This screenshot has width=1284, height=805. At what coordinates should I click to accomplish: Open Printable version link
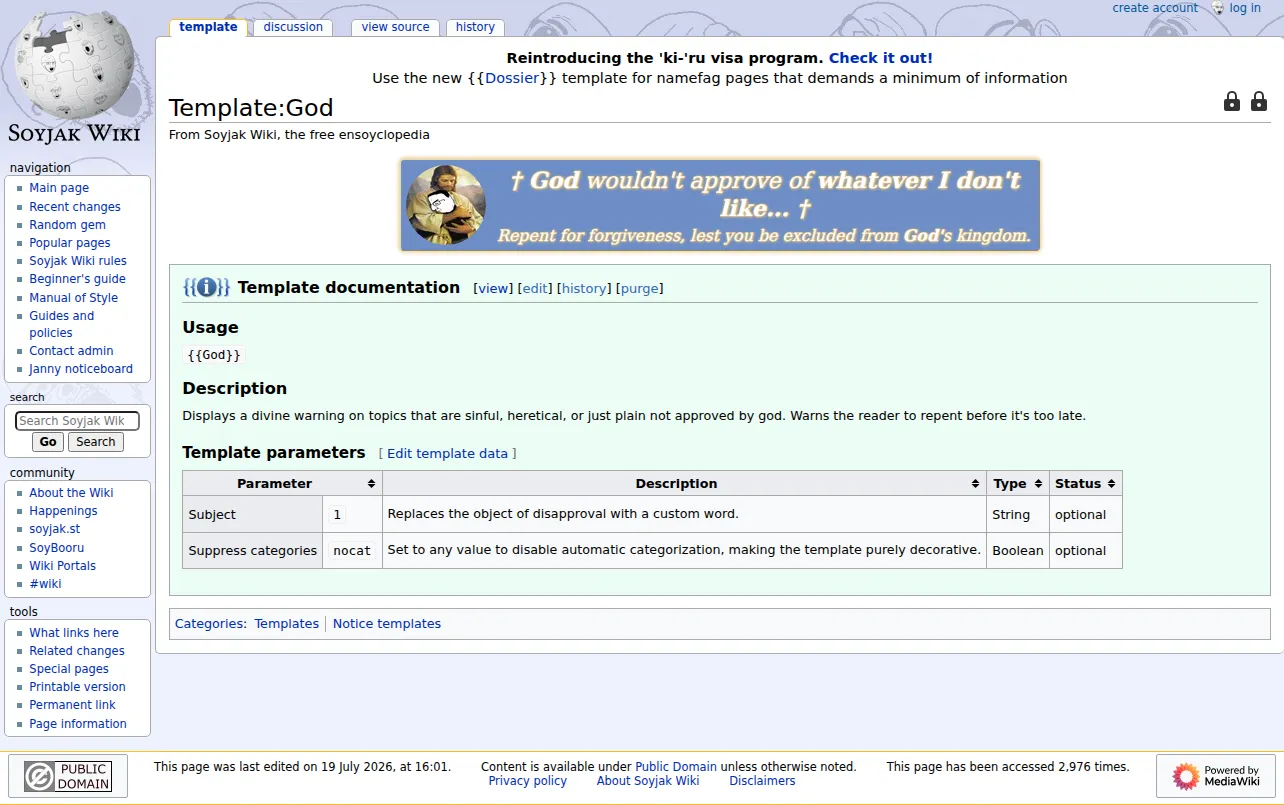[x=77, y=687]
